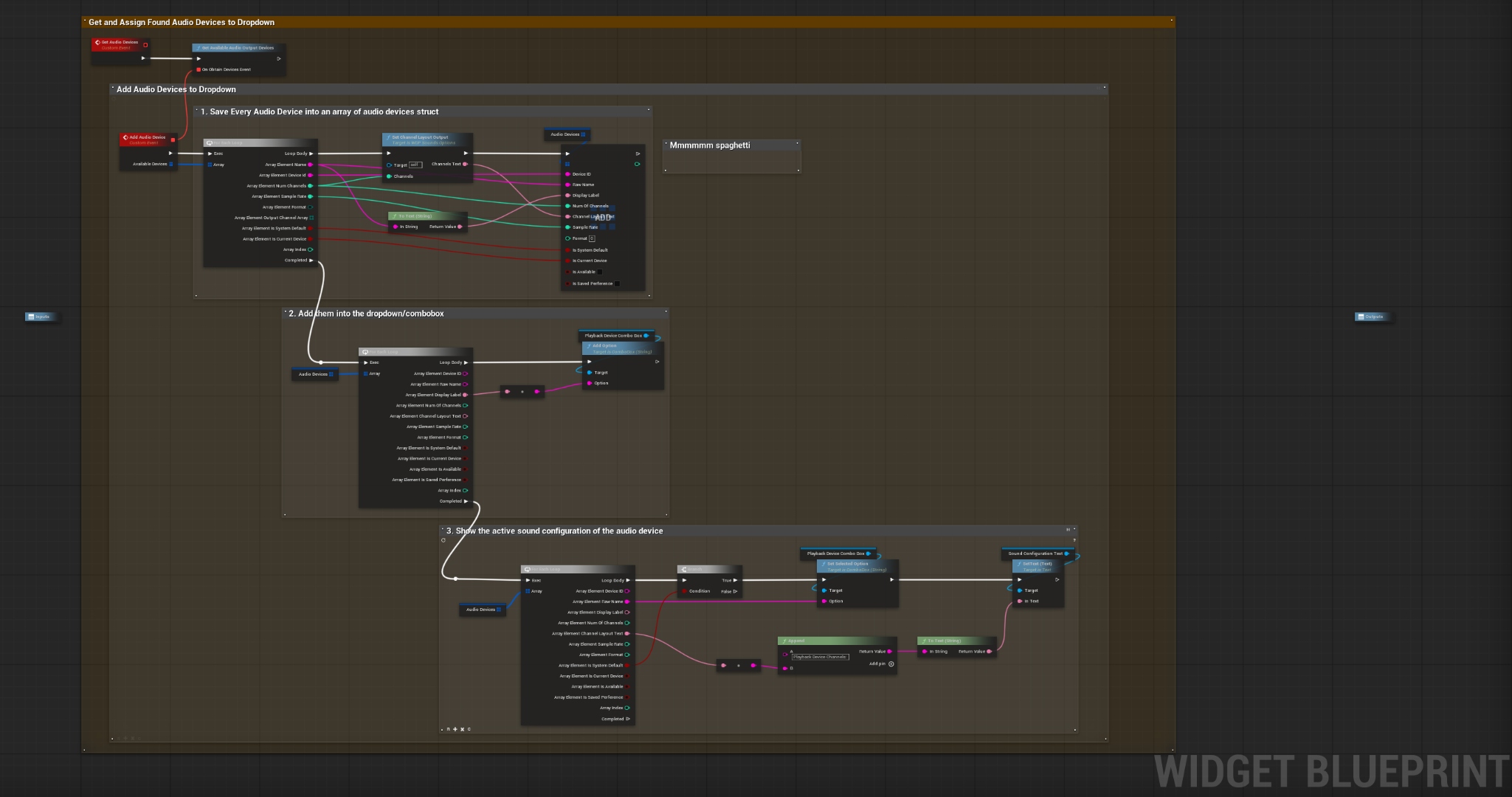Select the To Text (String) node in section 3
This screenshot has height=797, width=1512.
[956, 646]
